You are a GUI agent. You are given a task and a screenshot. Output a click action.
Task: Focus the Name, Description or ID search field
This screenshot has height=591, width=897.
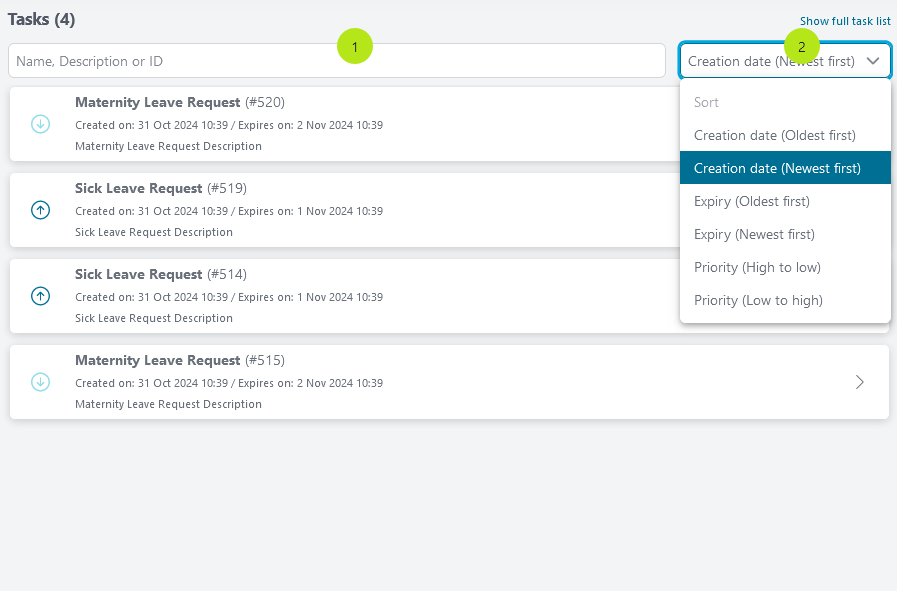click(336, 61)
